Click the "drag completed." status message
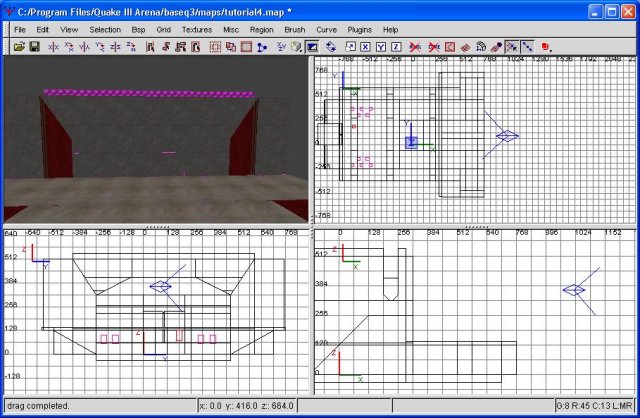This screenshot has height=418, width=640. 38,406
